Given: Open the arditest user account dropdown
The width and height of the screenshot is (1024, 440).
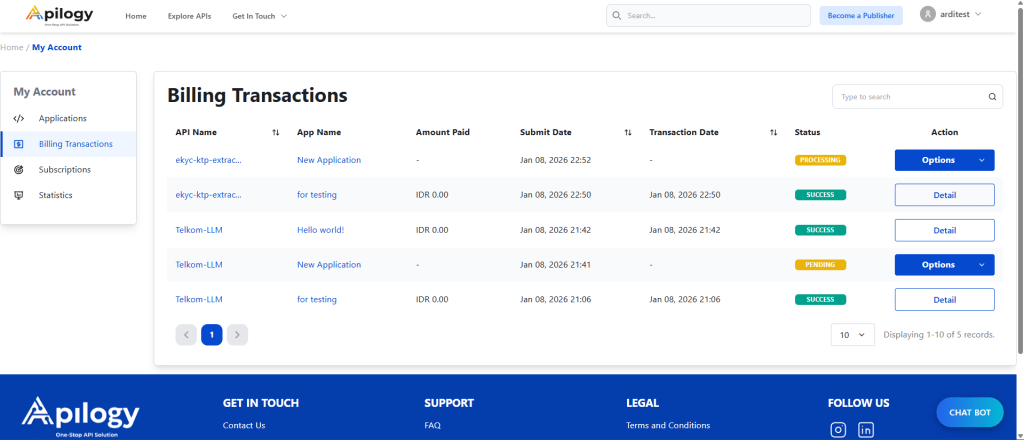Looking at the screenshot, I should 951,14.
